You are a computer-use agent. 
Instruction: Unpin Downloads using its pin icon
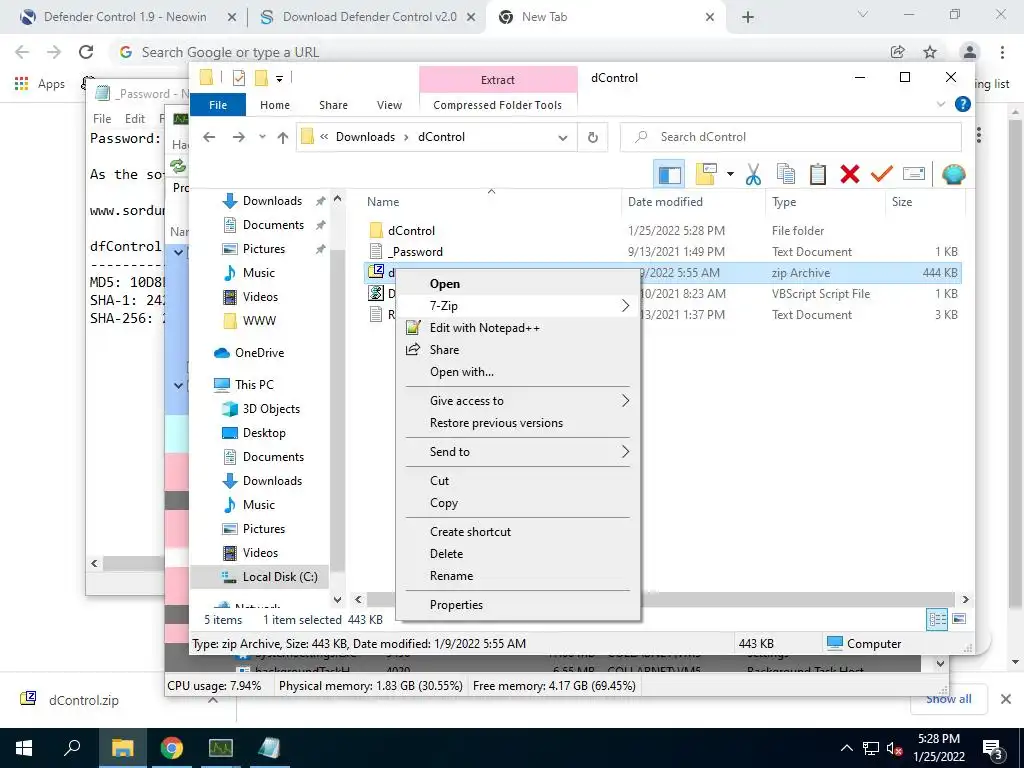click(x=320, y=201)
